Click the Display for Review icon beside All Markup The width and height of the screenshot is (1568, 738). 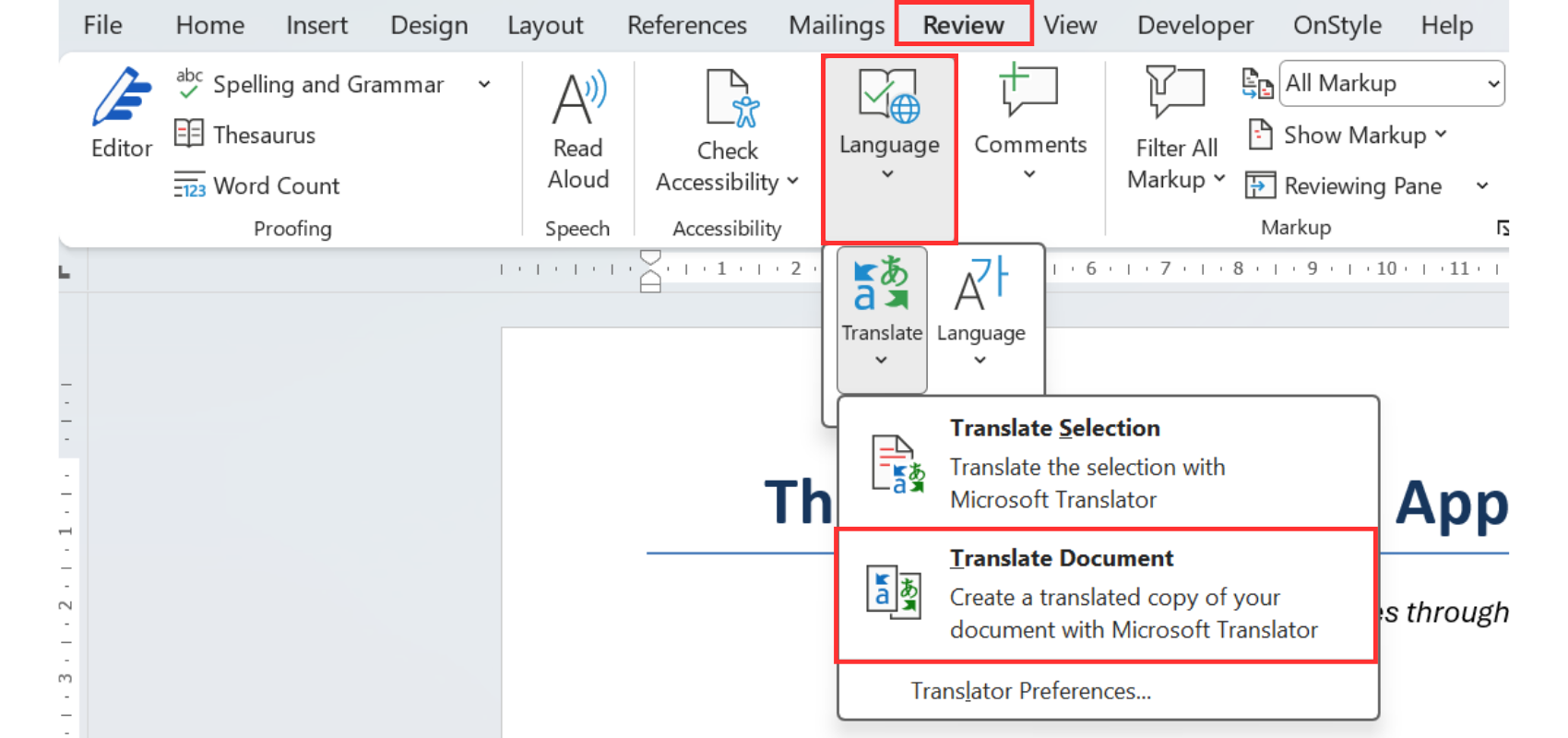tap(1257, 83)
